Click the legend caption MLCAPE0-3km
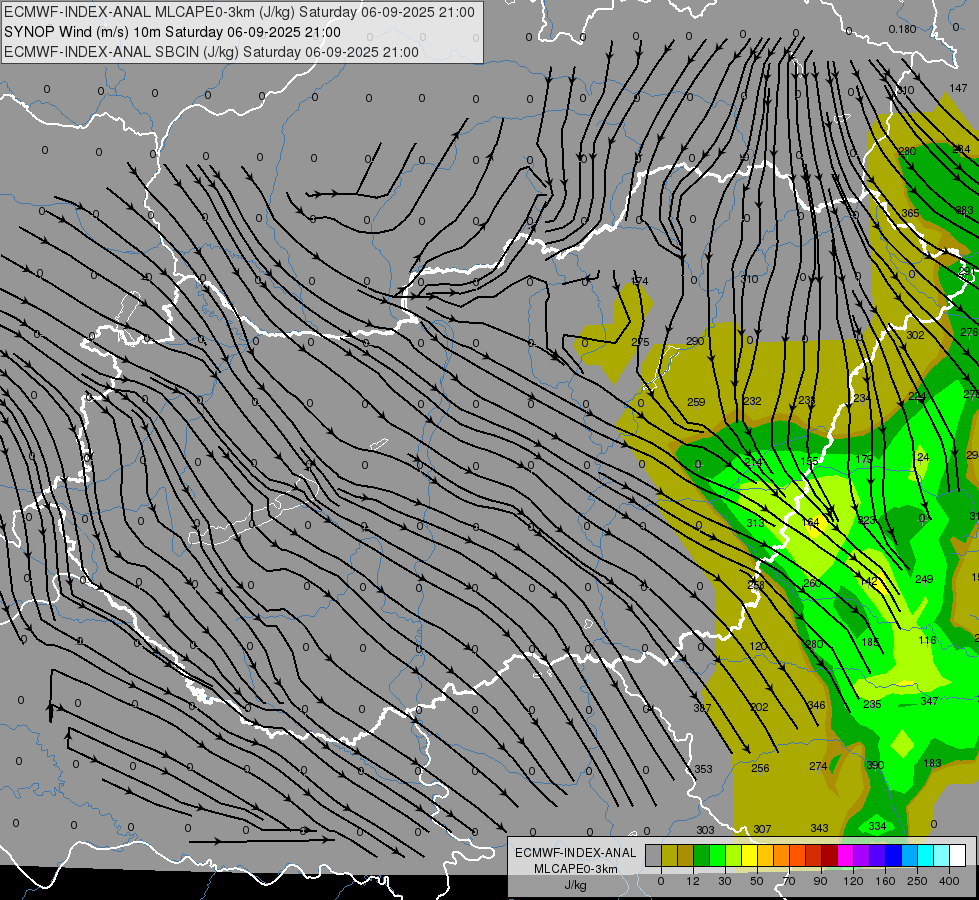Viewport: 979px width, 900px height. tap(575, 869)
